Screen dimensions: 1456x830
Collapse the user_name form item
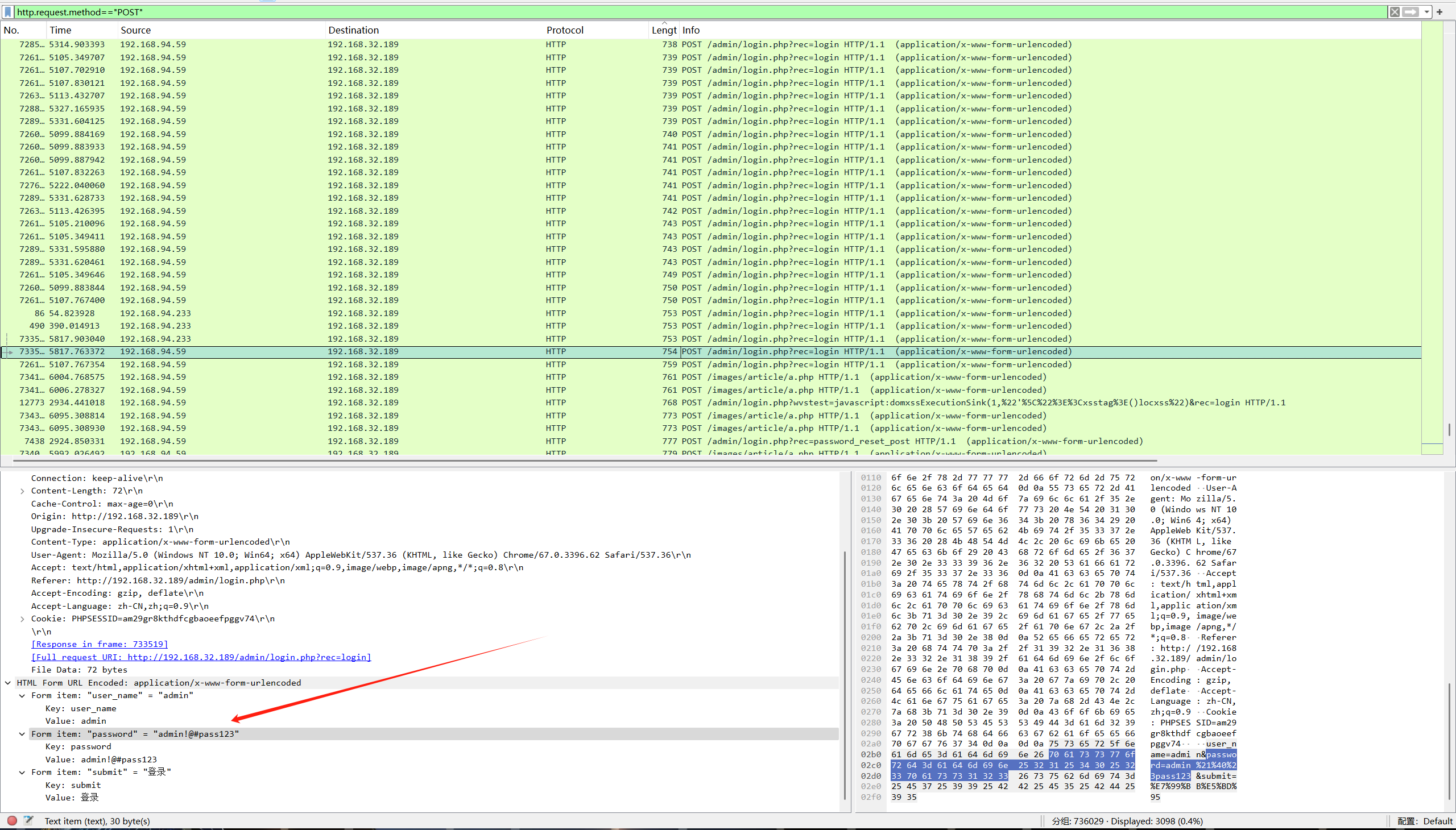(x=22, y=695)
